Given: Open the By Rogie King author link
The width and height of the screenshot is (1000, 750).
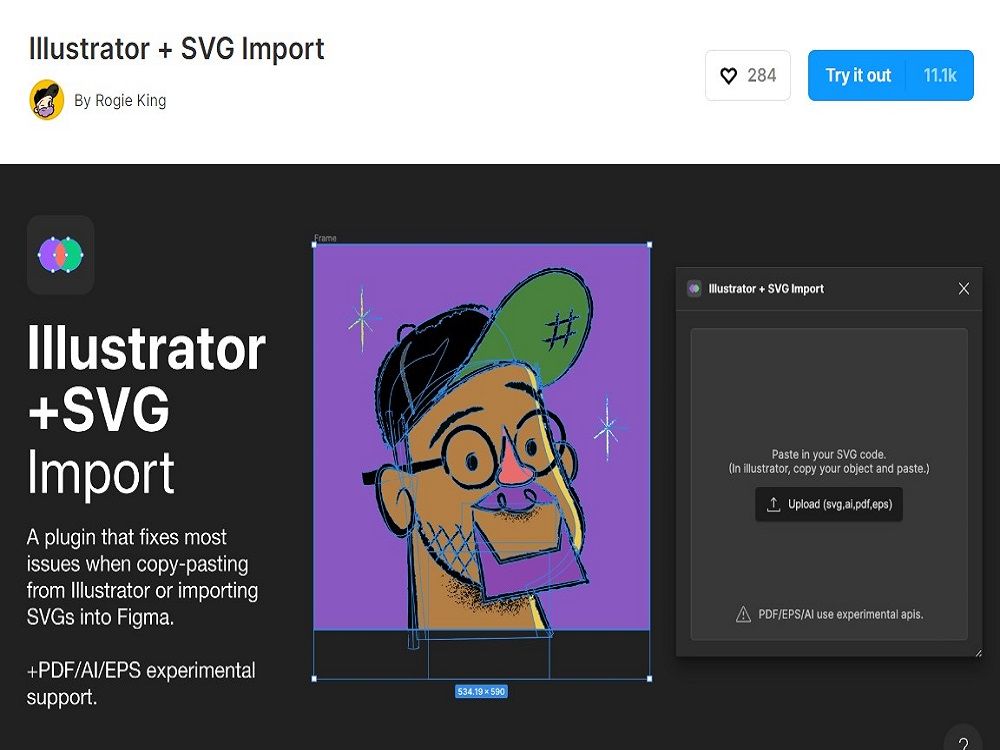Looking at the screenshot, I should point(120,100).
